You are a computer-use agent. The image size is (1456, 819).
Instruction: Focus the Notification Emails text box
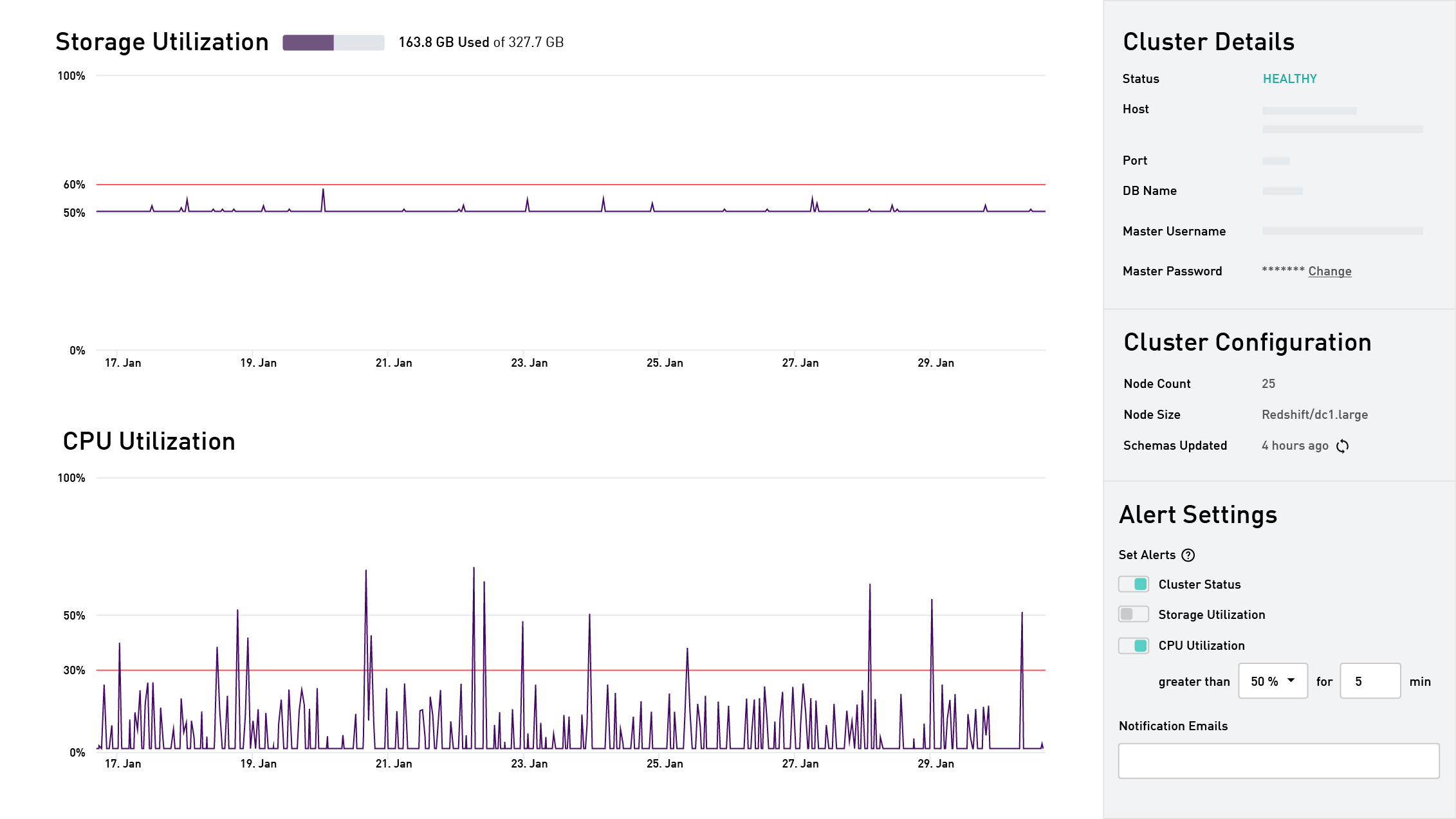coord(1279,761)
